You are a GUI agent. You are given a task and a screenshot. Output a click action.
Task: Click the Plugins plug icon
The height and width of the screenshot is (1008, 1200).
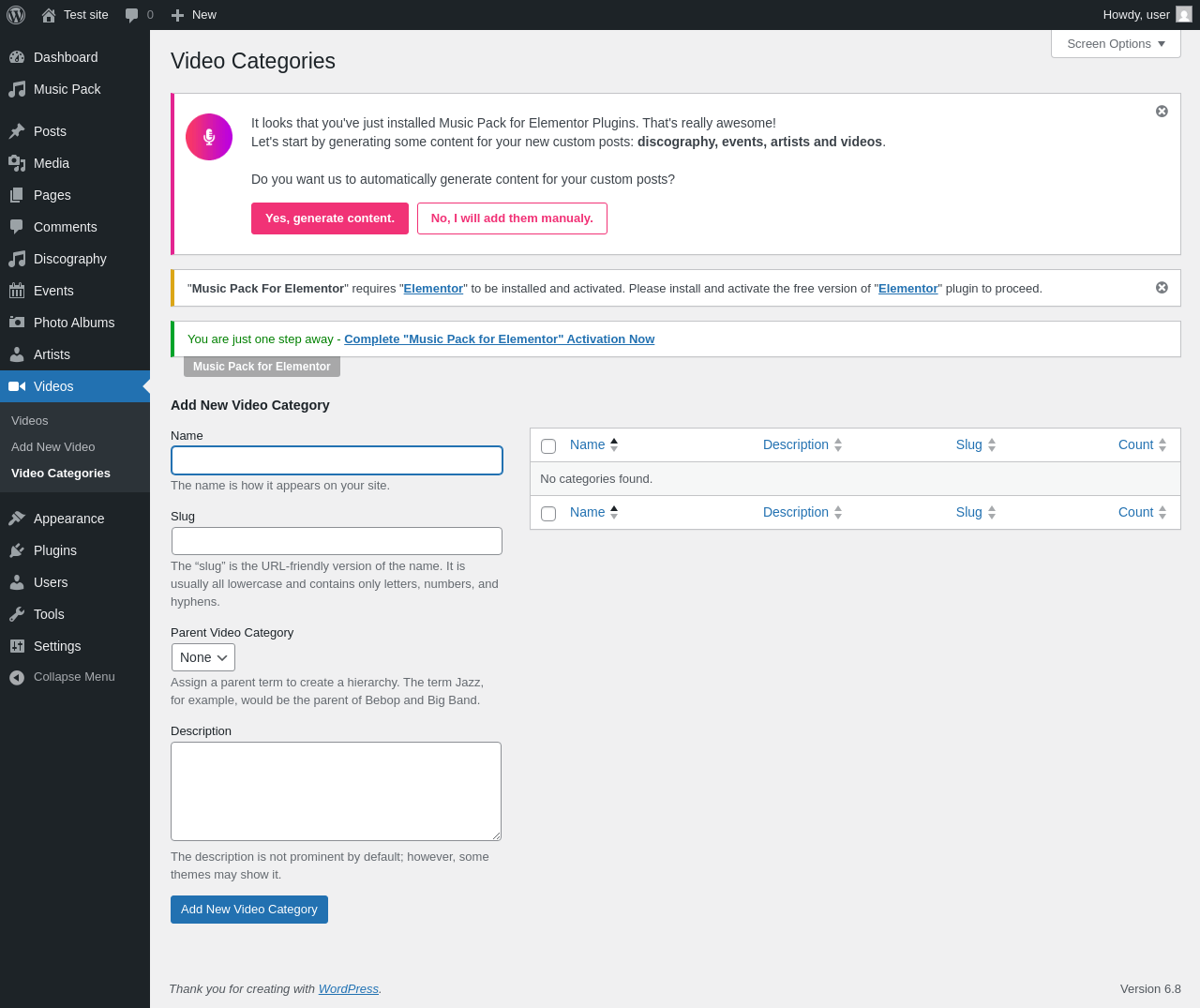(x=17, y=550)
